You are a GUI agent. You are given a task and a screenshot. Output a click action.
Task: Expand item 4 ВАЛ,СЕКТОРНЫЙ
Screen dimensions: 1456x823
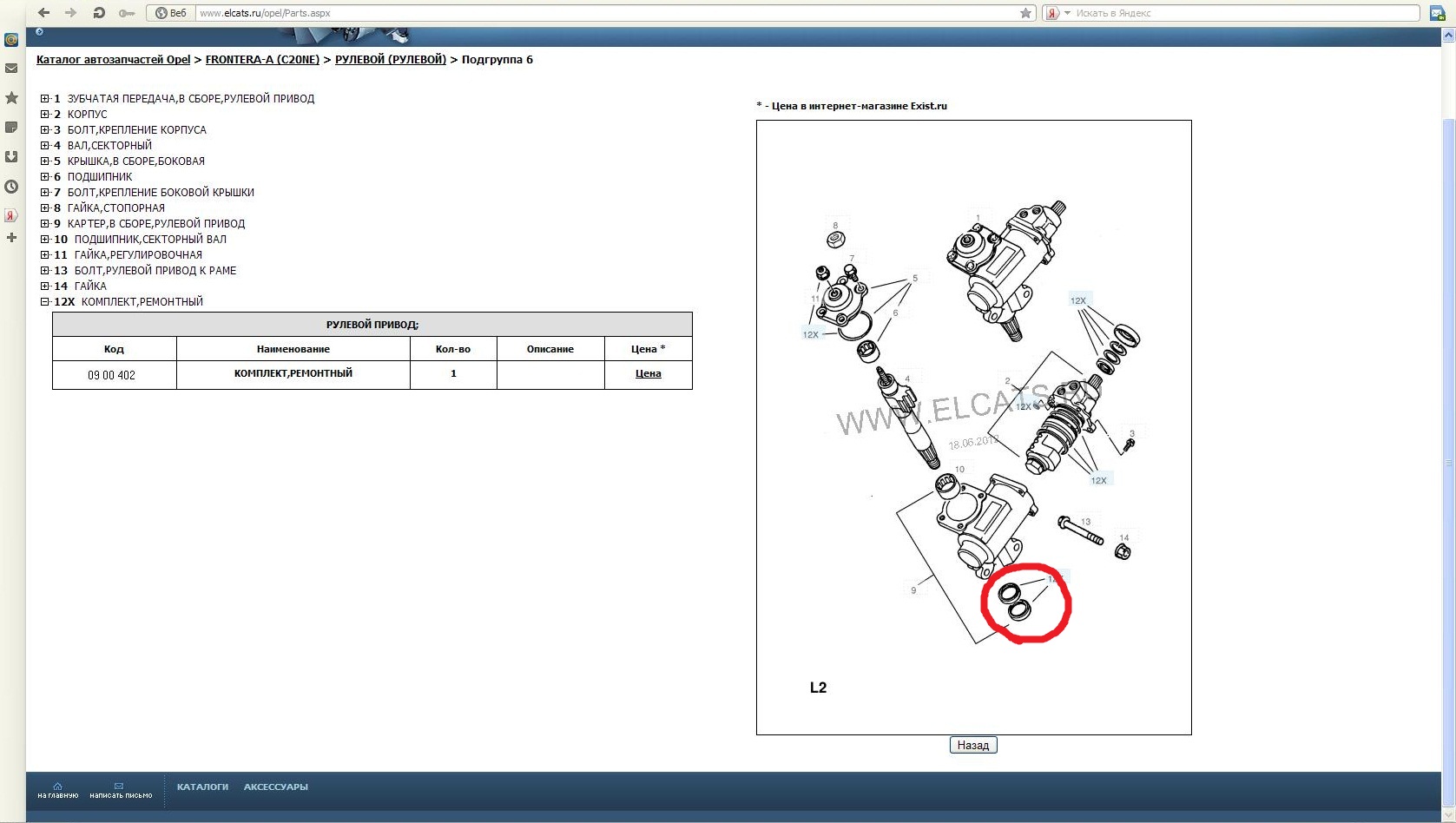tap(45, 146)
